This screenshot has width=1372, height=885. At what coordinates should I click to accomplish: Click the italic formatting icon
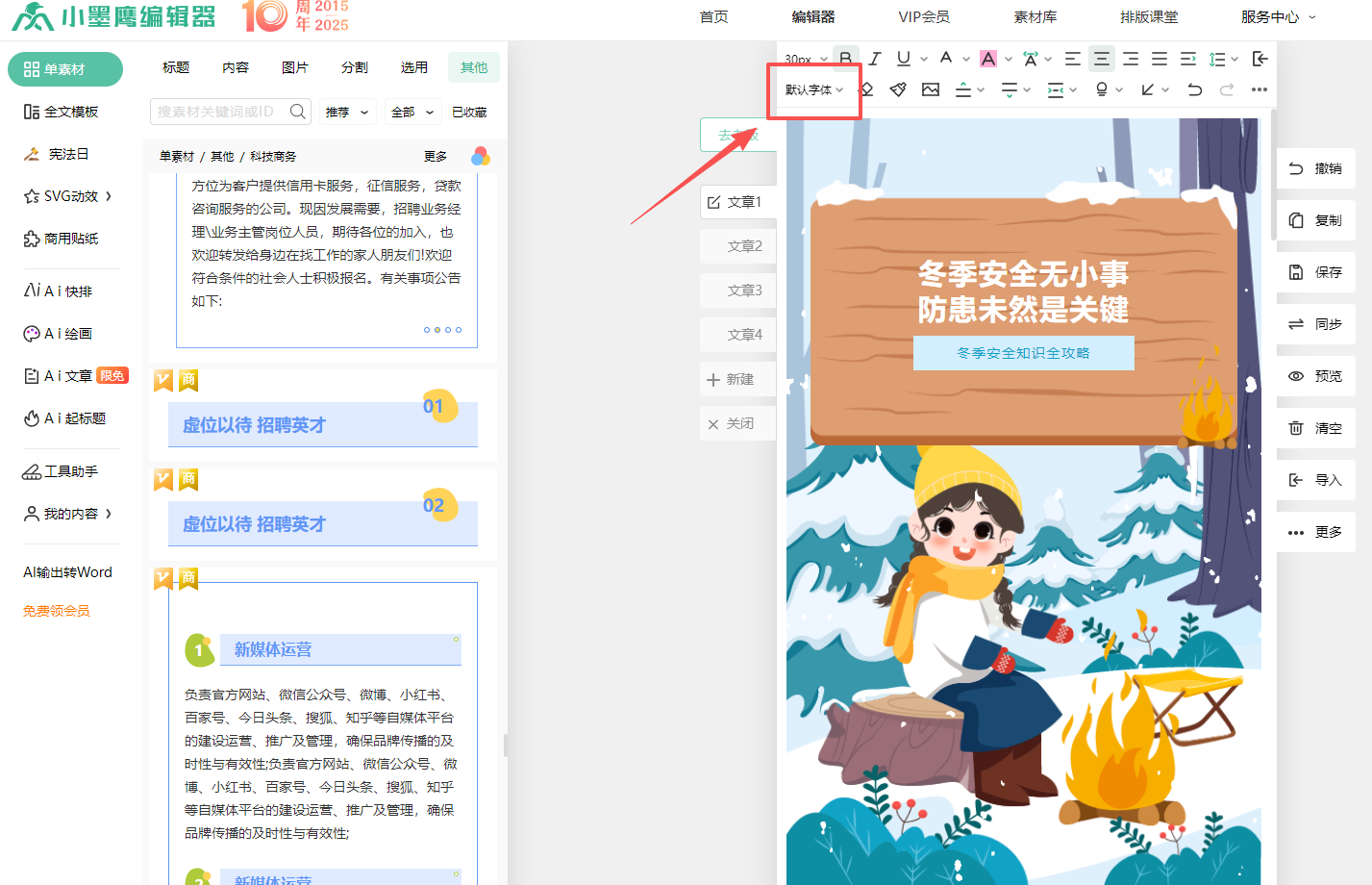coord(875,59)
